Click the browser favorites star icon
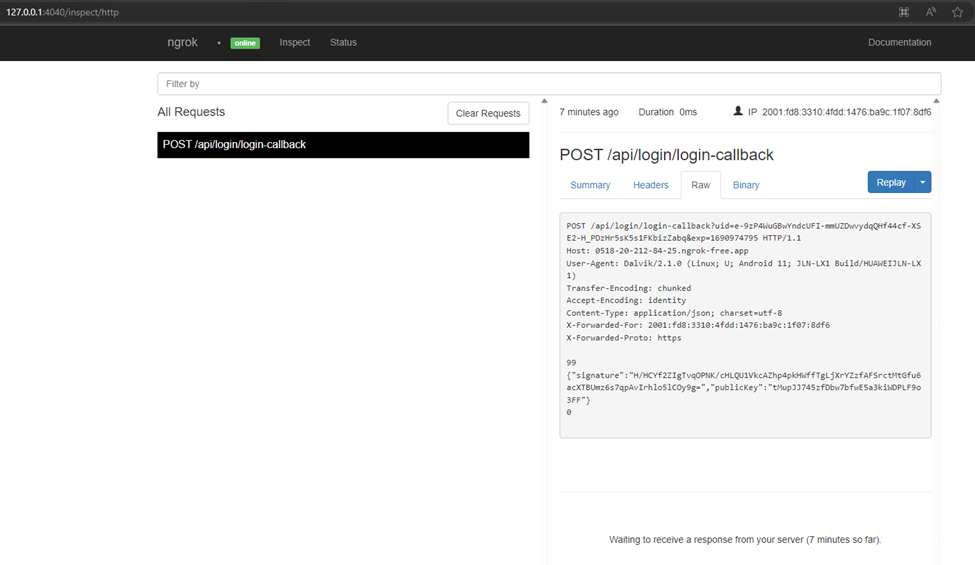Screen dimensions: 975x565 click(x=957, y=12)
